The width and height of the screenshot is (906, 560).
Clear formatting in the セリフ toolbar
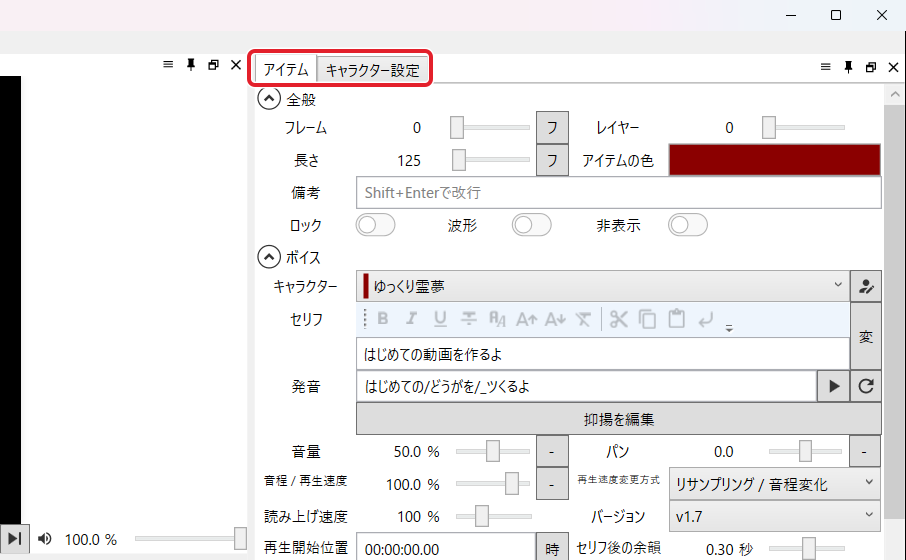pyautogui.click(x=584, y=318)
